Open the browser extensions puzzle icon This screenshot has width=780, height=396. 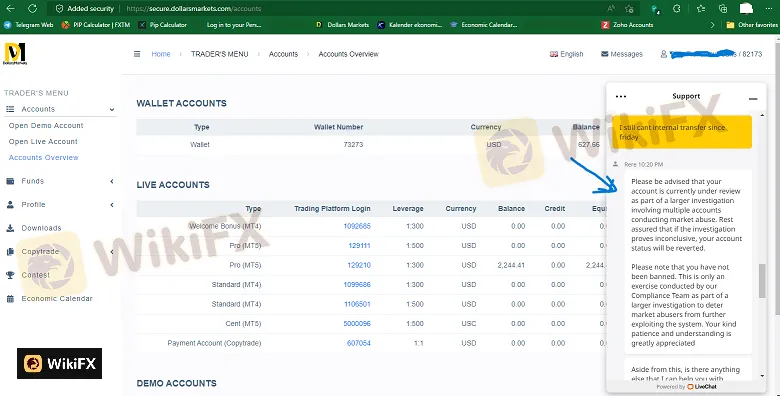click(677, 8)
